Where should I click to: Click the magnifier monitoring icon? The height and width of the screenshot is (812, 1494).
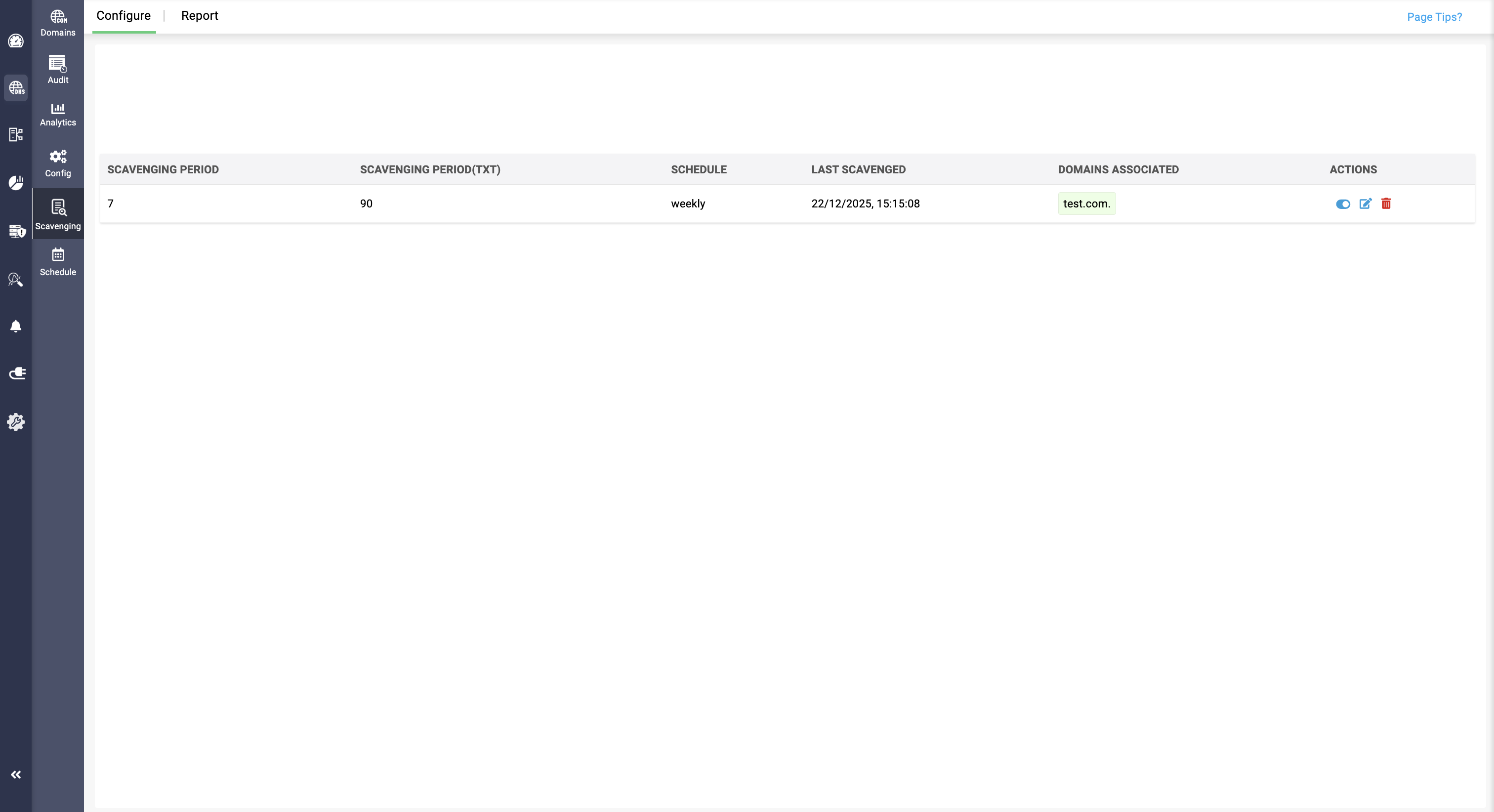[x=16, y=280]
